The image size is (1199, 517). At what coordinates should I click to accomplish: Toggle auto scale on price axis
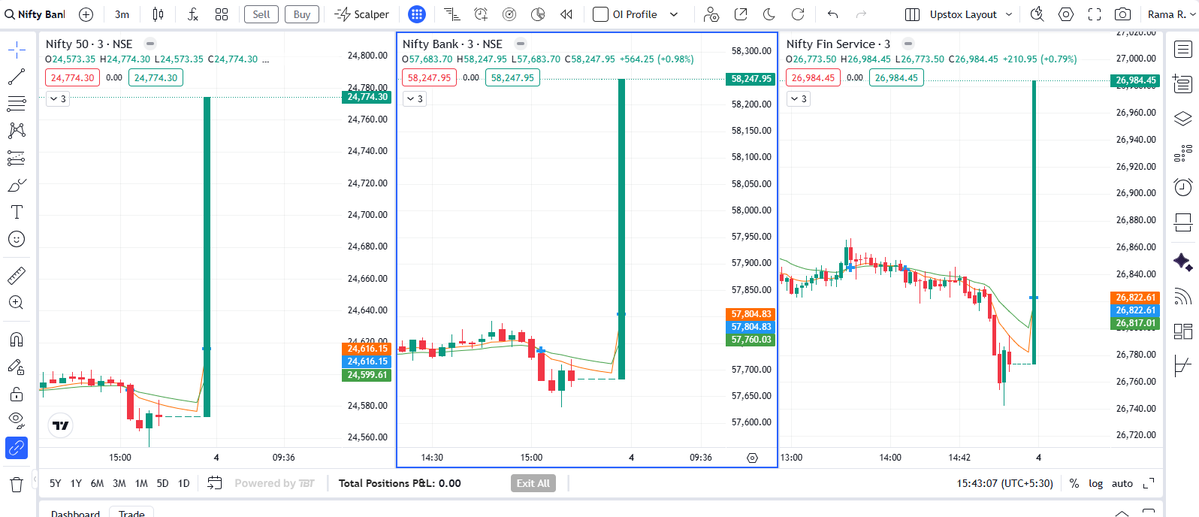(x=1122, y=483)
